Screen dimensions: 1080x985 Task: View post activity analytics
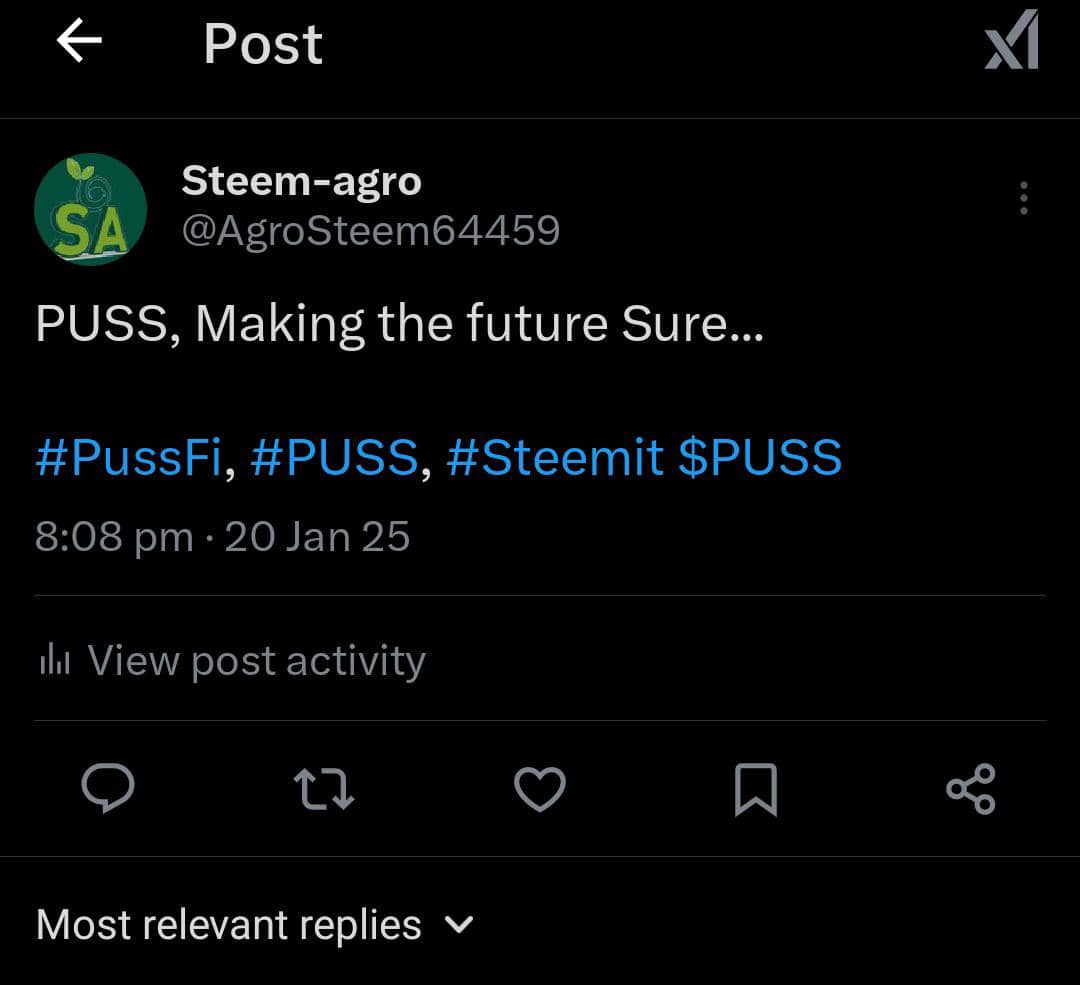pos(256,660)
